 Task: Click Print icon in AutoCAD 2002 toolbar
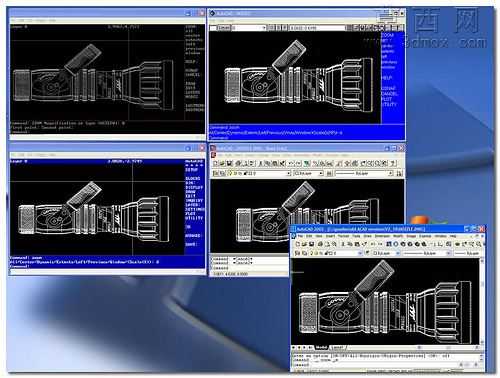coord(320,244)
